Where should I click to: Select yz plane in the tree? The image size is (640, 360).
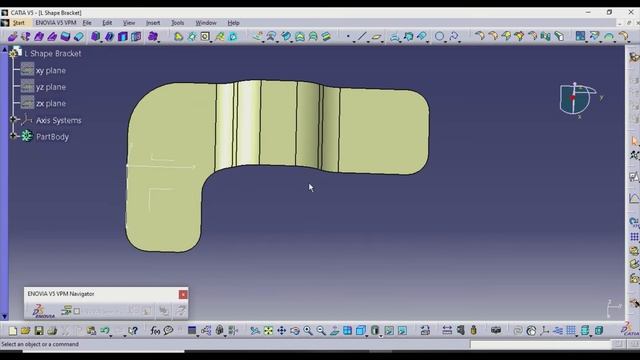coord(51,87)
